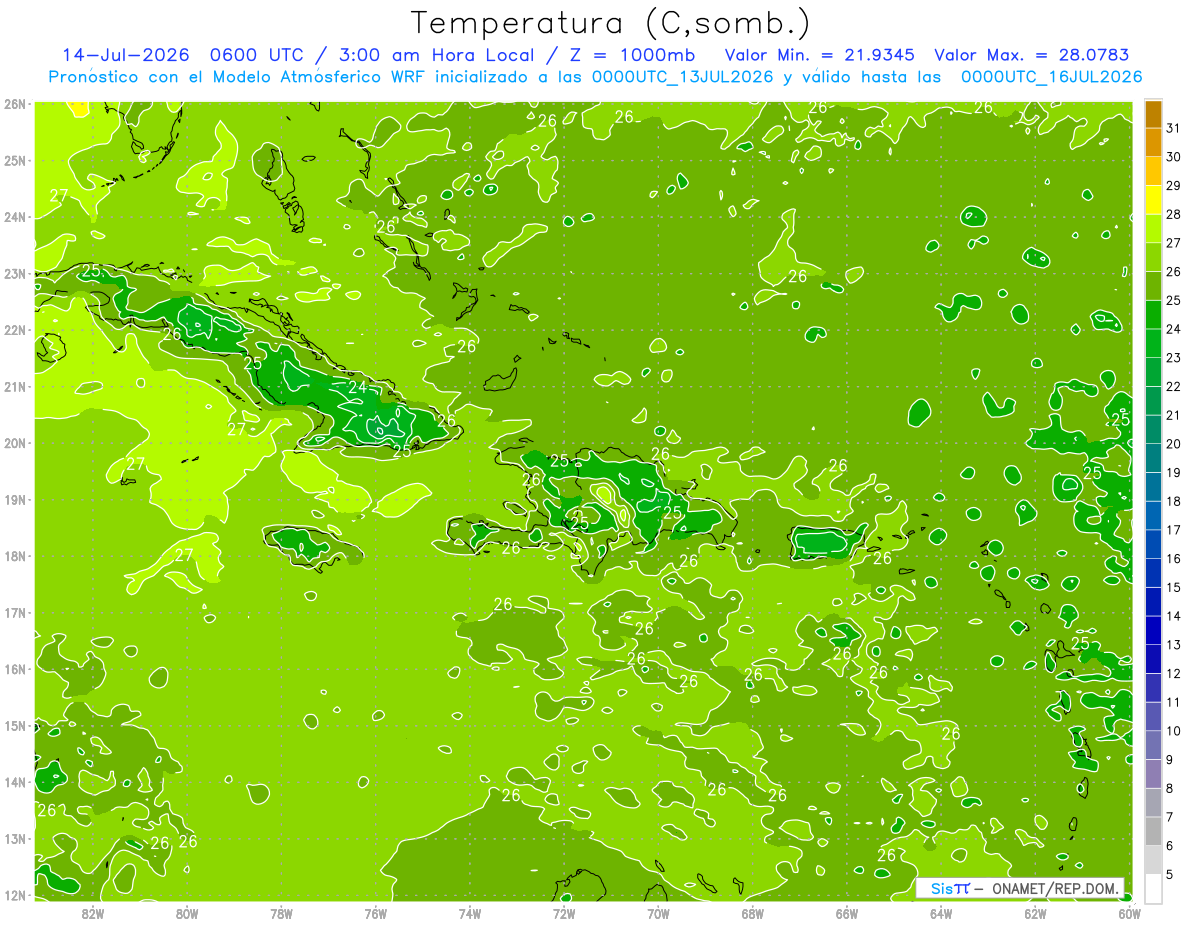Click the init time 0000UTC_13JUL2026
This screenshot has height=927, width=1200.
[x=683, y=77]
